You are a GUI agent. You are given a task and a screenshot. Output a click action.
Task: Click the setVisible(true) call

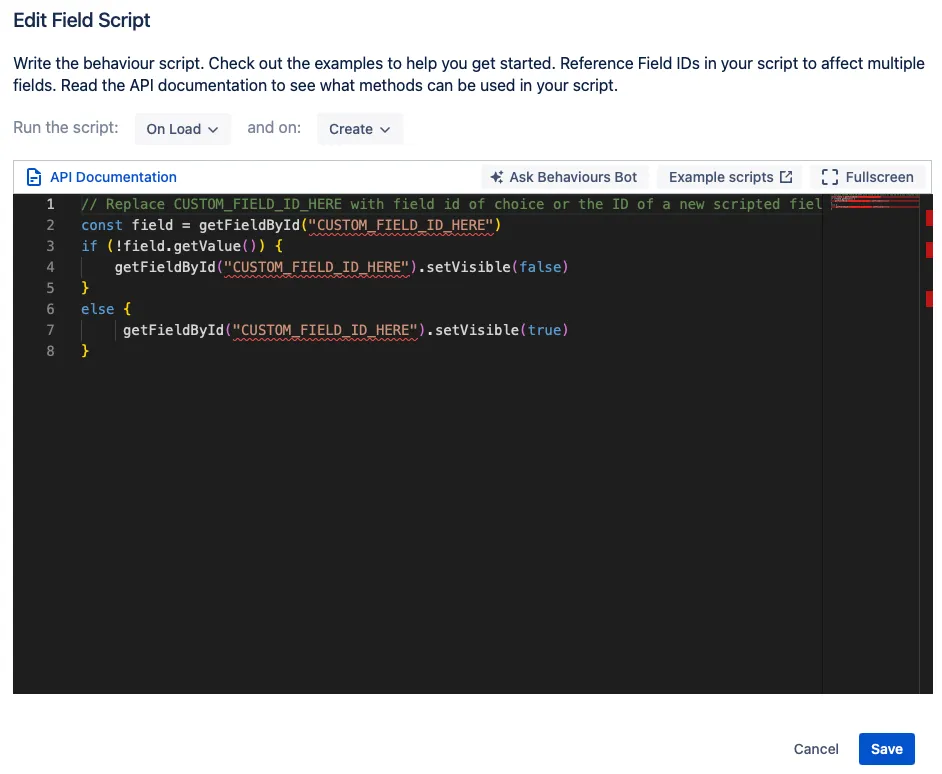[501, 331]
